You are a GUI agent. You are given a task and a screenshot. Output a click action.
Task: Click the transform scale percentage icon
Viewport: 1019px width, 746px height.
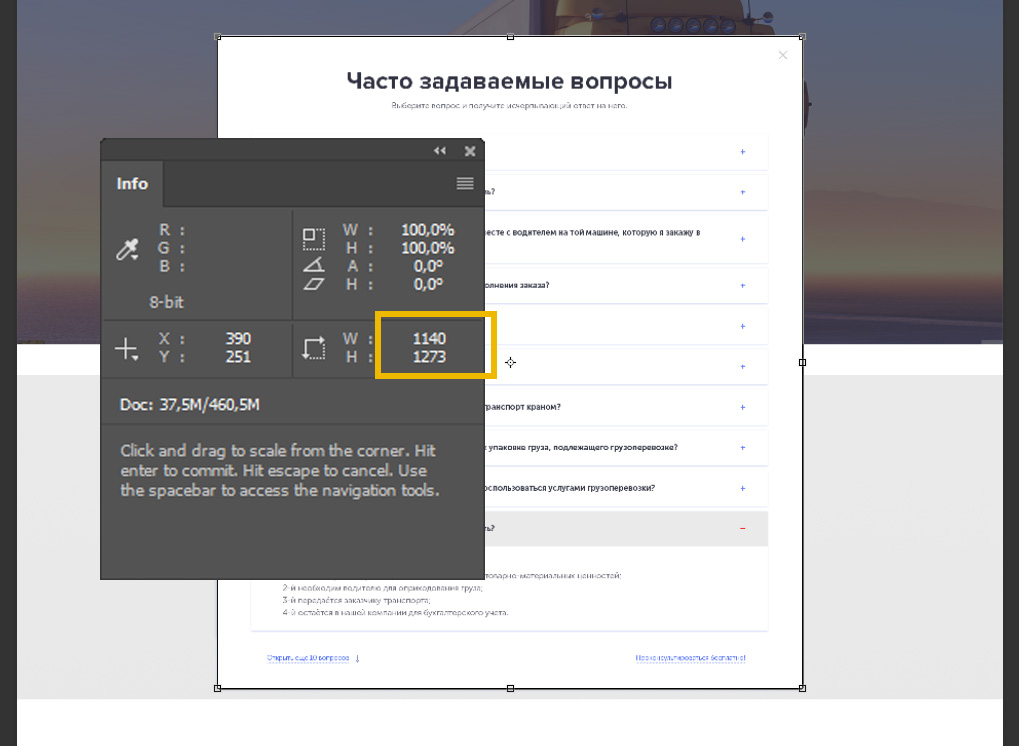click(x=314, y=239)
